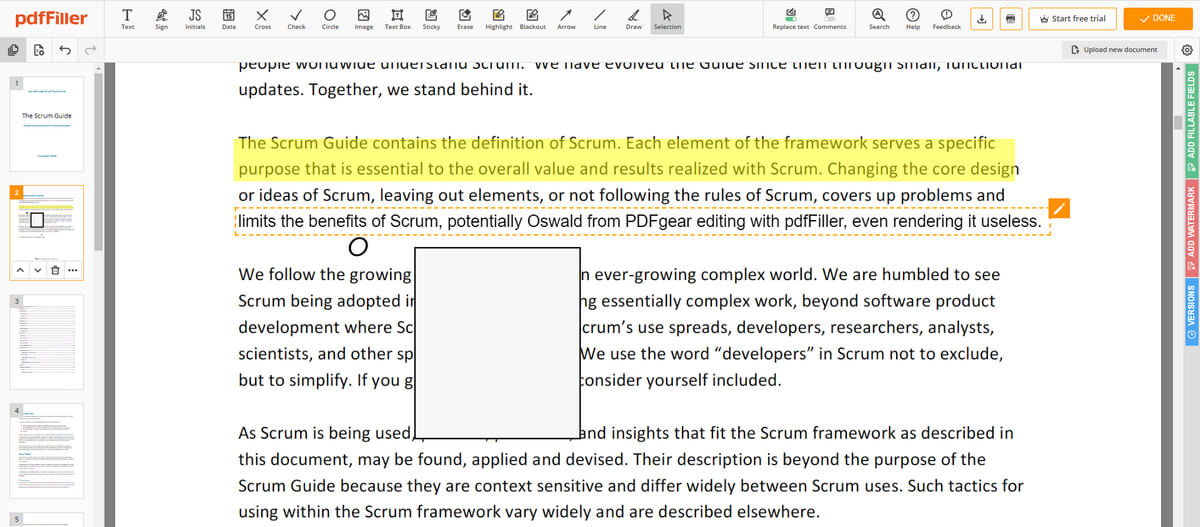Activate the Circle tool
This screenshot has width=1200, height=527.
tap(330, 18)
